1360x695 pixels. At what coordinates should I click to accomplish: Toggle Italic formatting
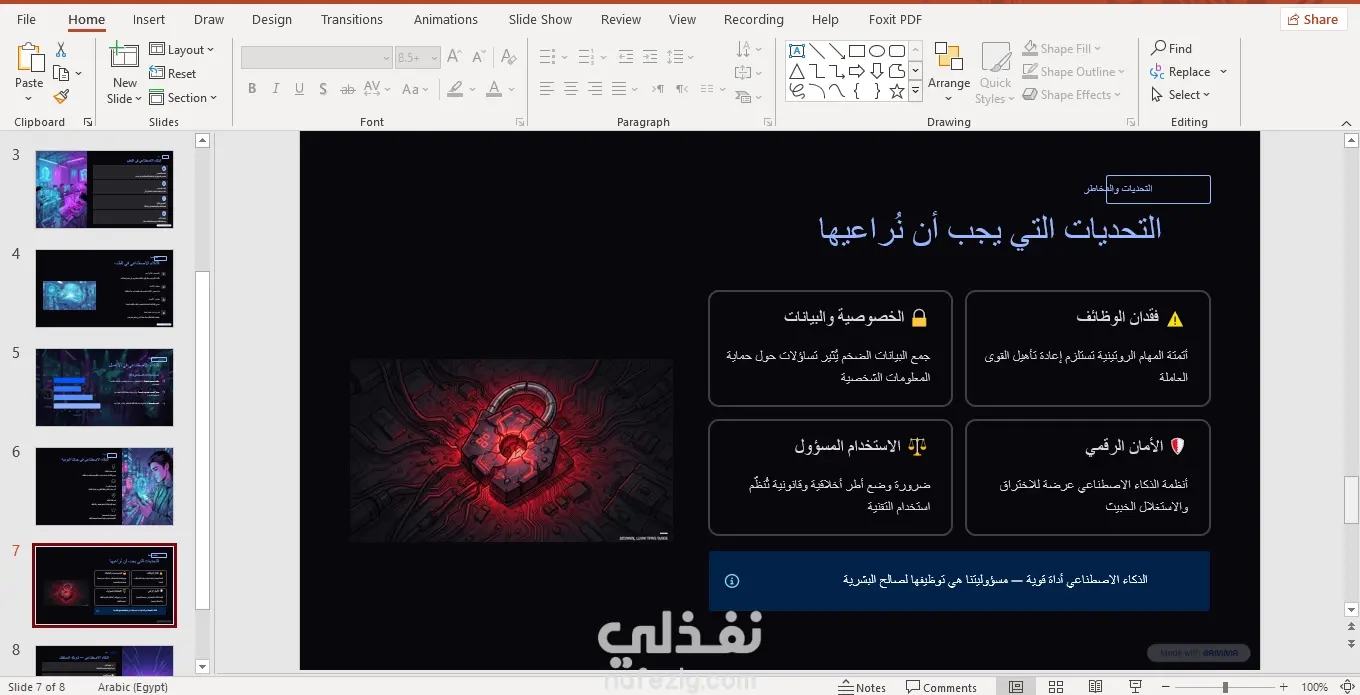(x=276, y=89)
